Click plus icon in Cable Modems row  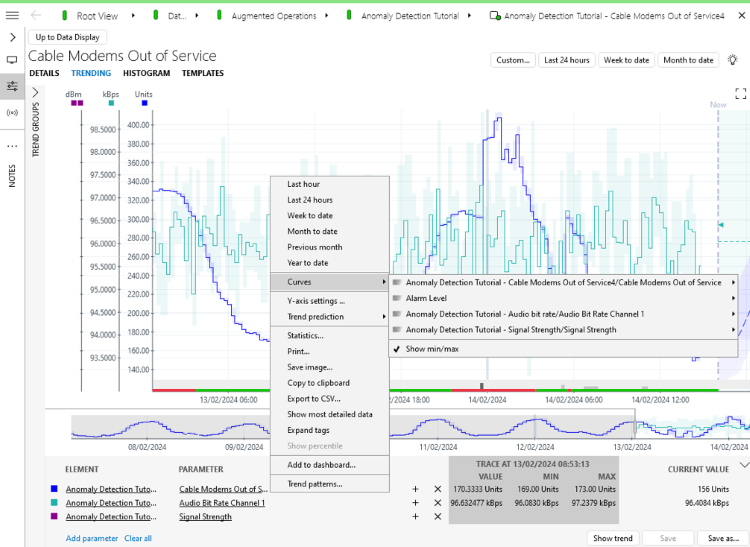tap(415, 489)
